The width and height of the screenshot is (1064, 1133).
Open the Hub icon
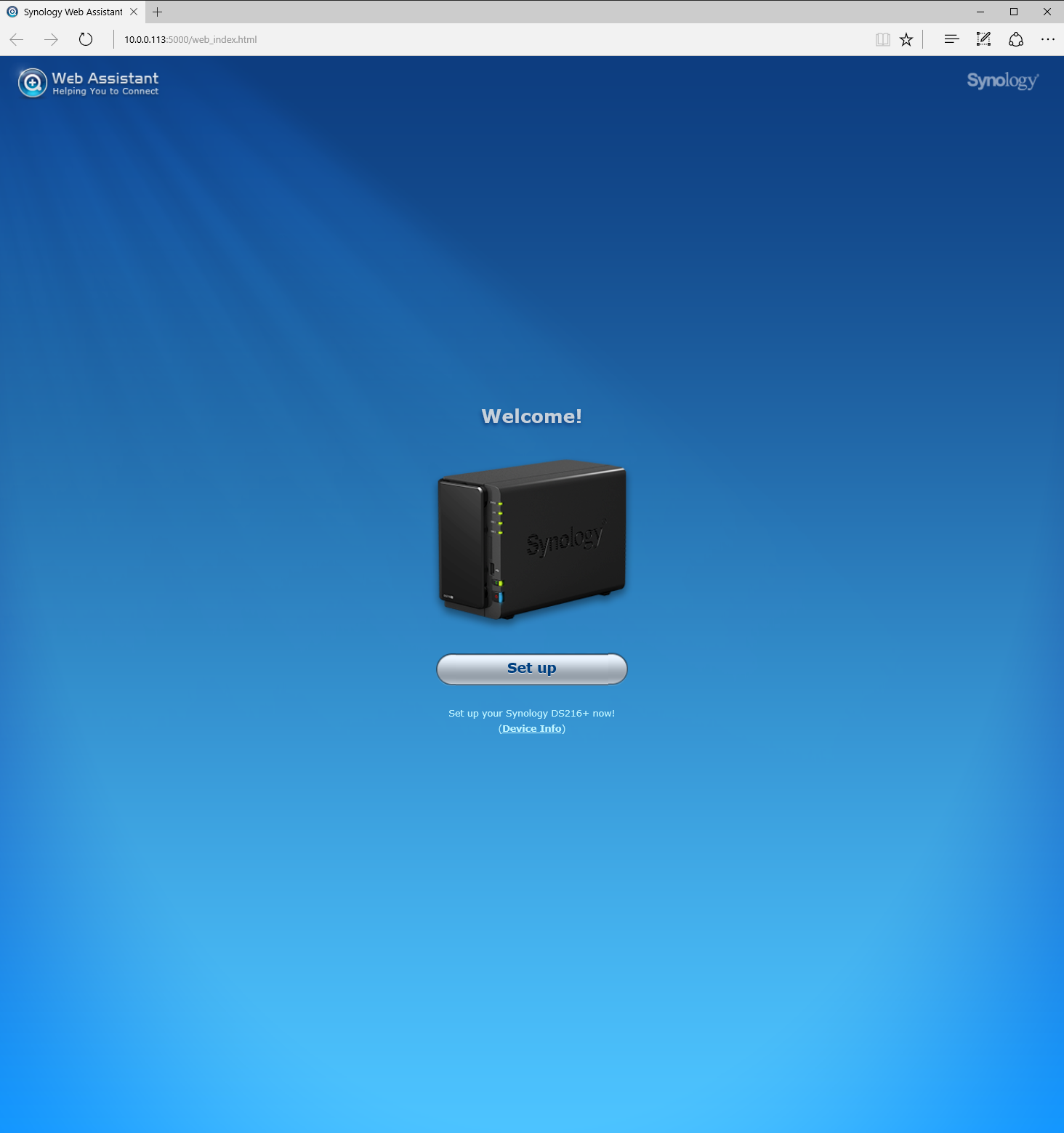951,39
